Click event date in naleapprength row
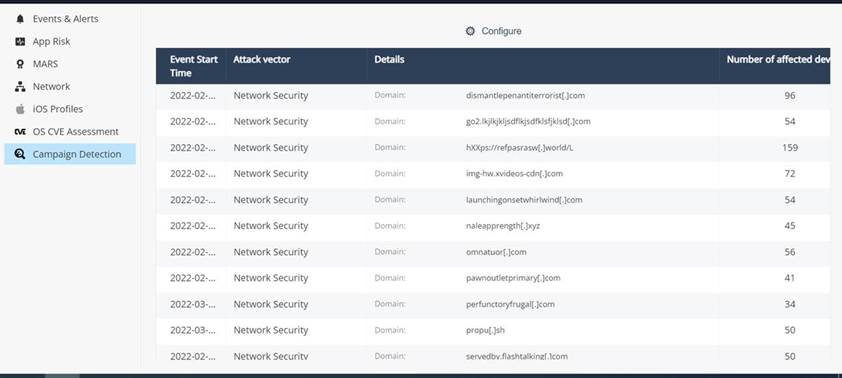 pyautogui.click(x=193, y=226)
